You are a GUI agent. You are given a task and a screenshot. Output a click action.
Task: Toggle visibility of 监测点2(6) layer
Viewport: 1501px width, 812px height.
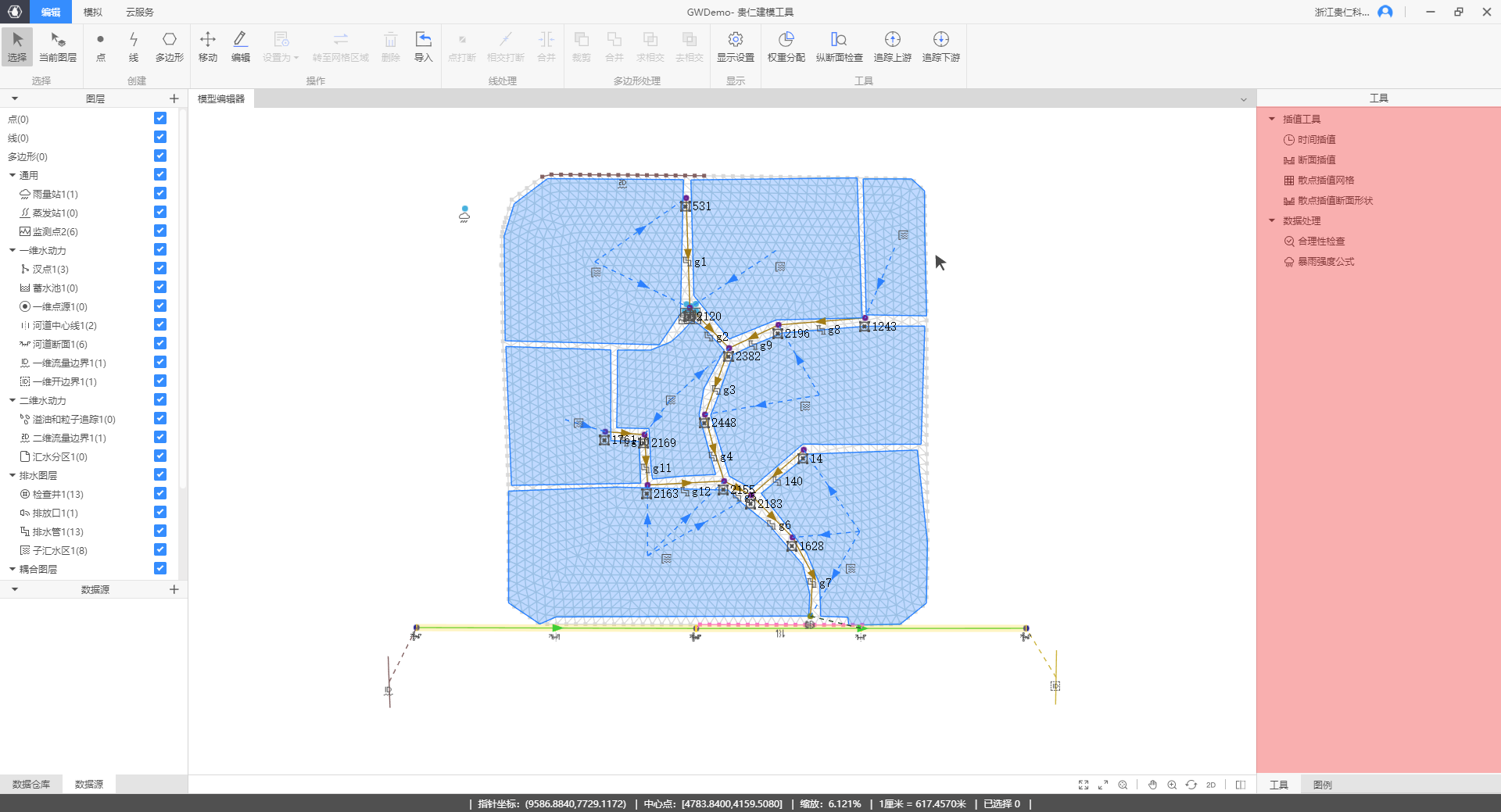click(x=160, y=231)
